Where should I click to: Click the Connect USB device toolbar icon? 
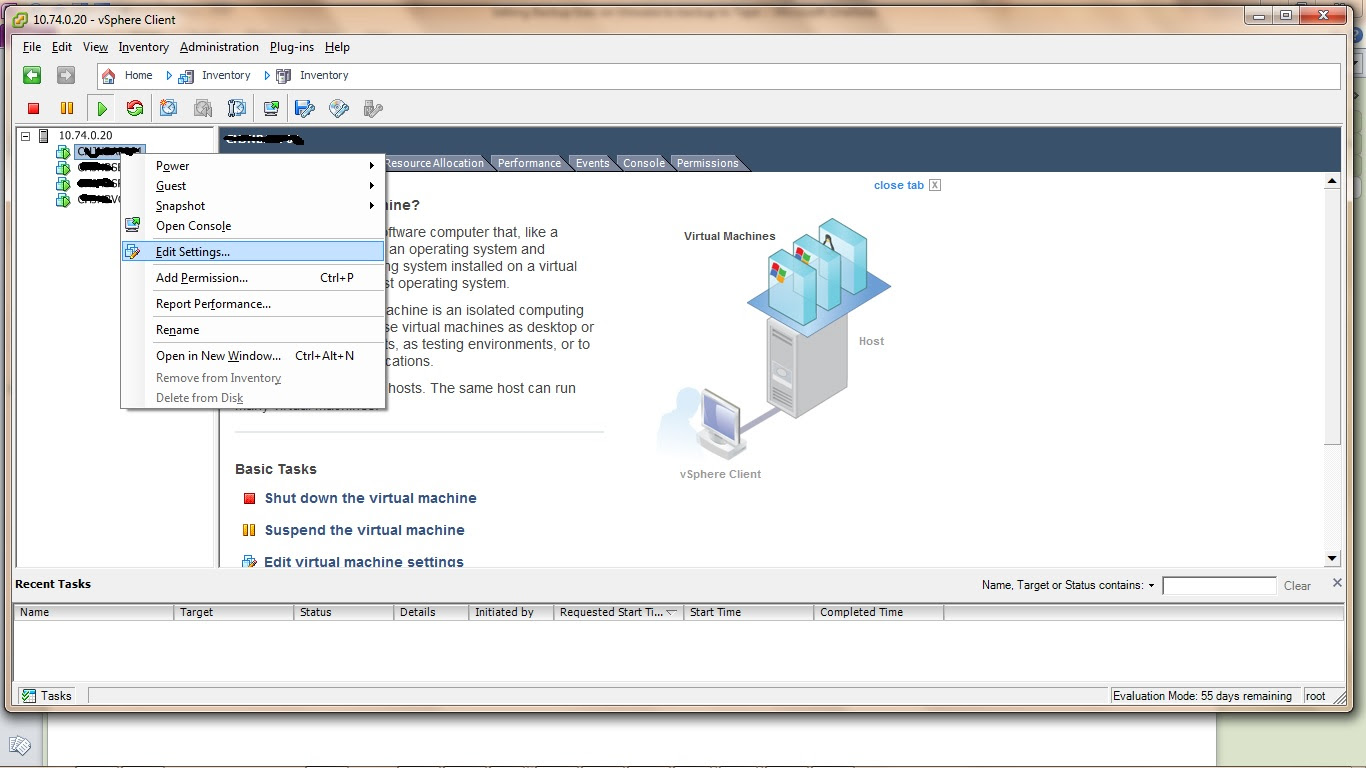click(374, 108)
